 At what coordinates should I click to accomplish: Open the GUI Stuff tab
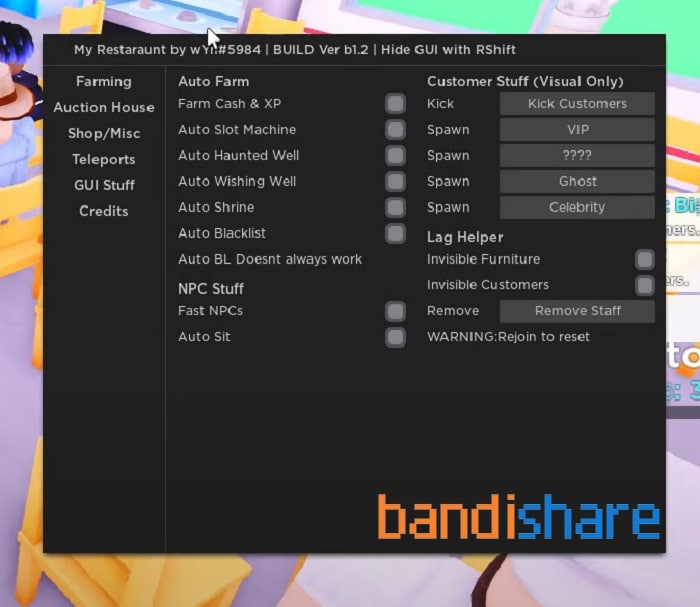click(104, 186)
